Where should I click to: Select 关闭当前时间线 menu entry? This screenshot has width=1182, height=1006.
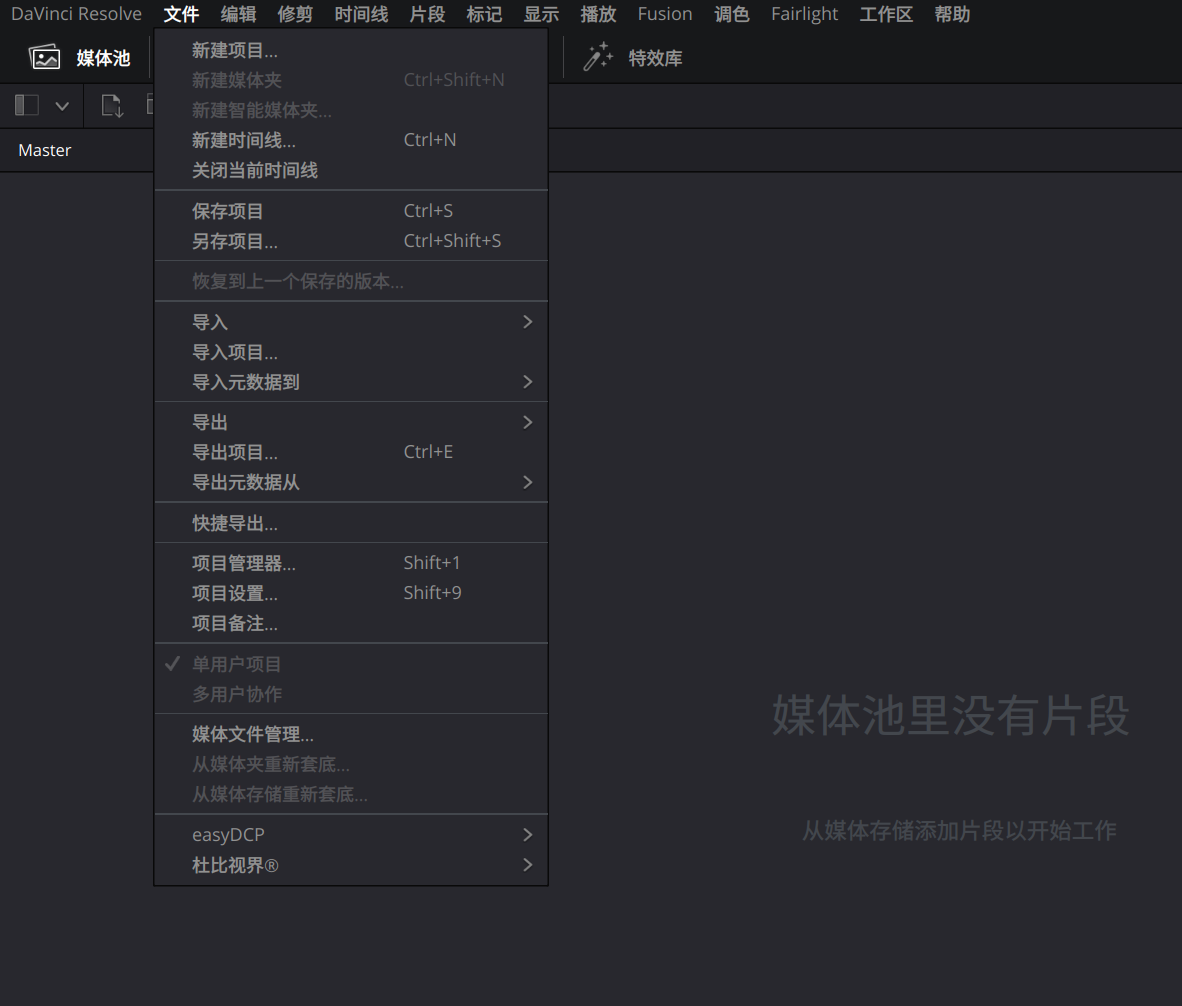click(x=351, y=170)
